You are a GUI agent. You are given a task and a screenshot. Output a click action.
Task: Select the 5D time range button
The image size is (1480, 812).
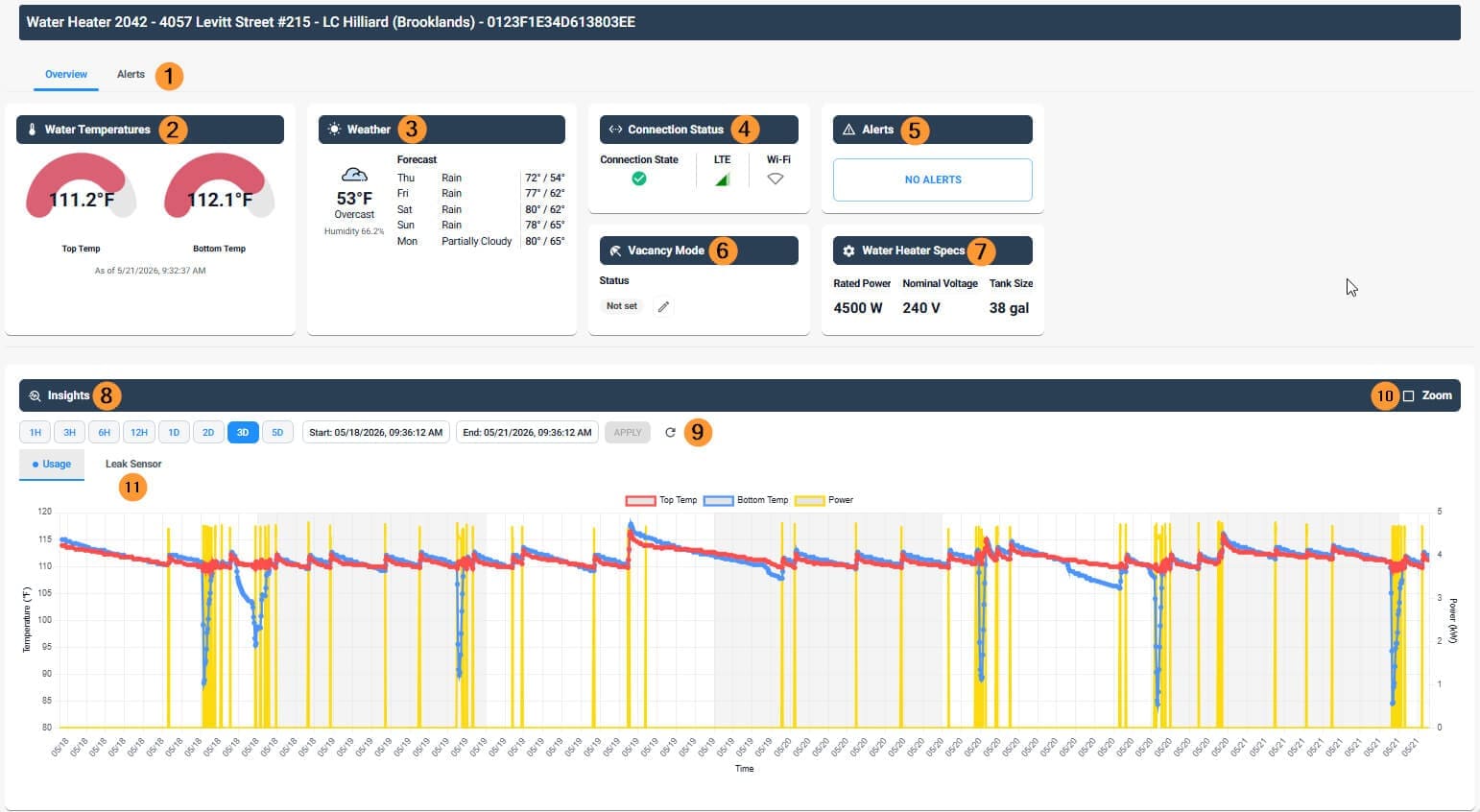(277, 433)
